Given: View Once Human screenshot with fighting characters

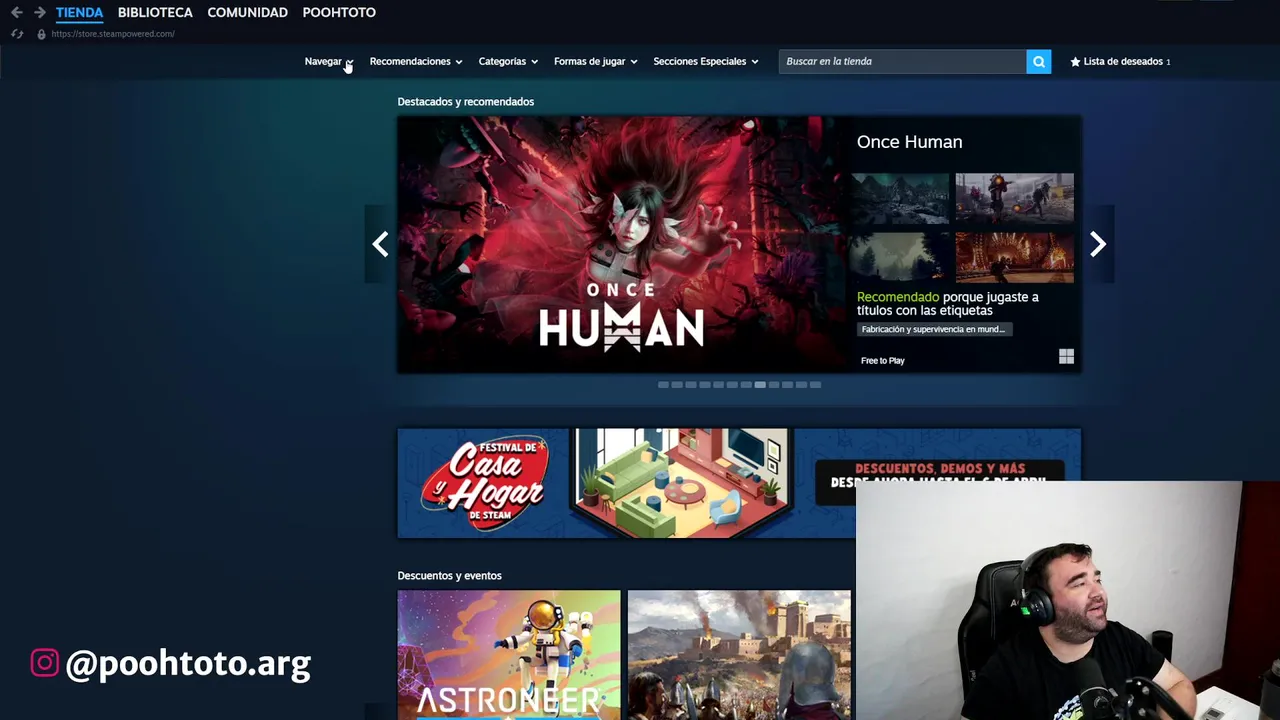Looking at the screenshot, I should pos(1014,197).
